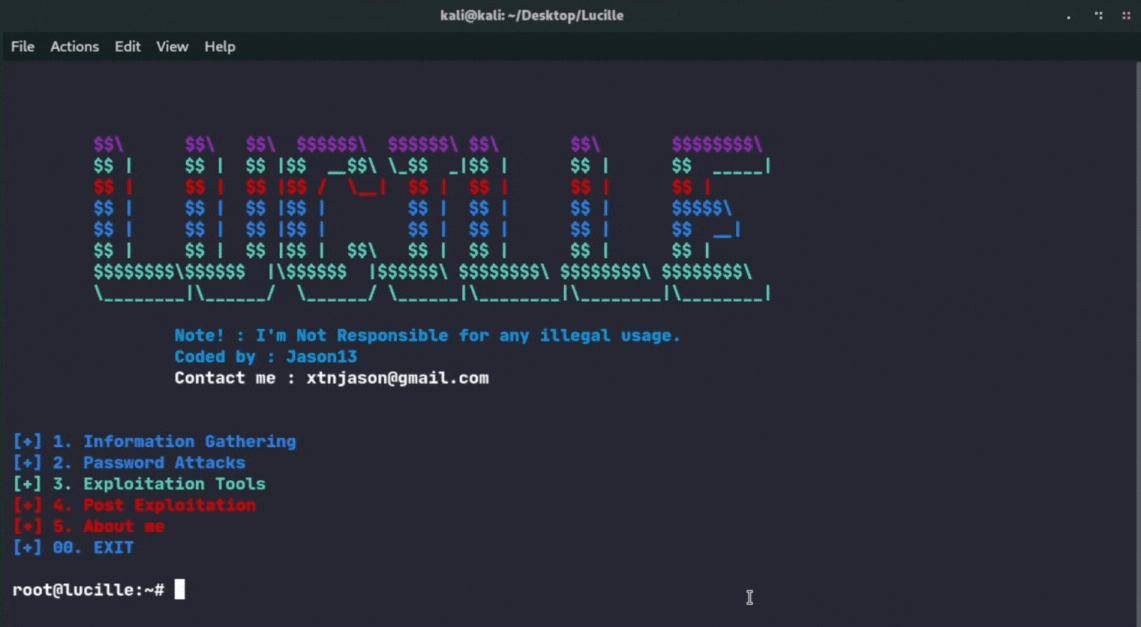Maximize the terminal window
Viewport: 1141px width, 627px height.
[1098, 15]
